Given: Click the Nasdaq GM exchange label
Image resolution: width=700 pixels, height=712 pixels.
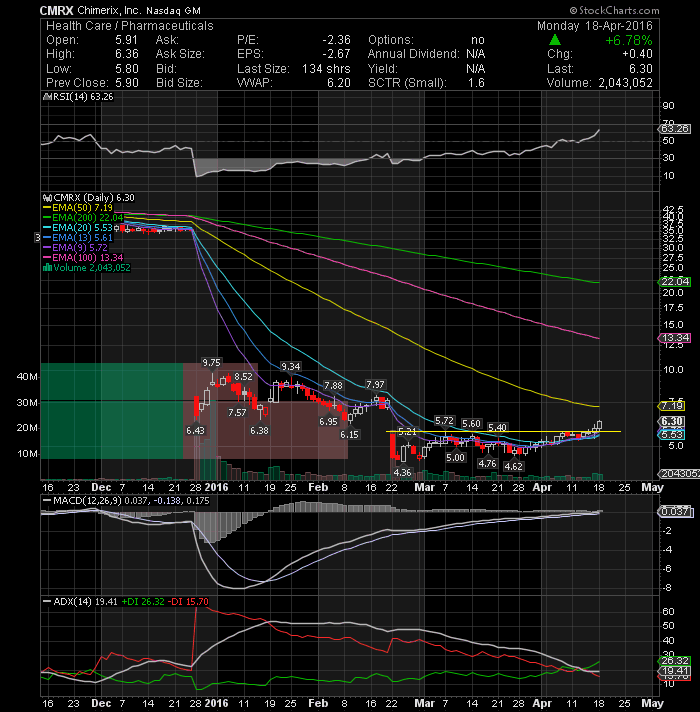Looking at the screenshot, I should coord(173,10).
